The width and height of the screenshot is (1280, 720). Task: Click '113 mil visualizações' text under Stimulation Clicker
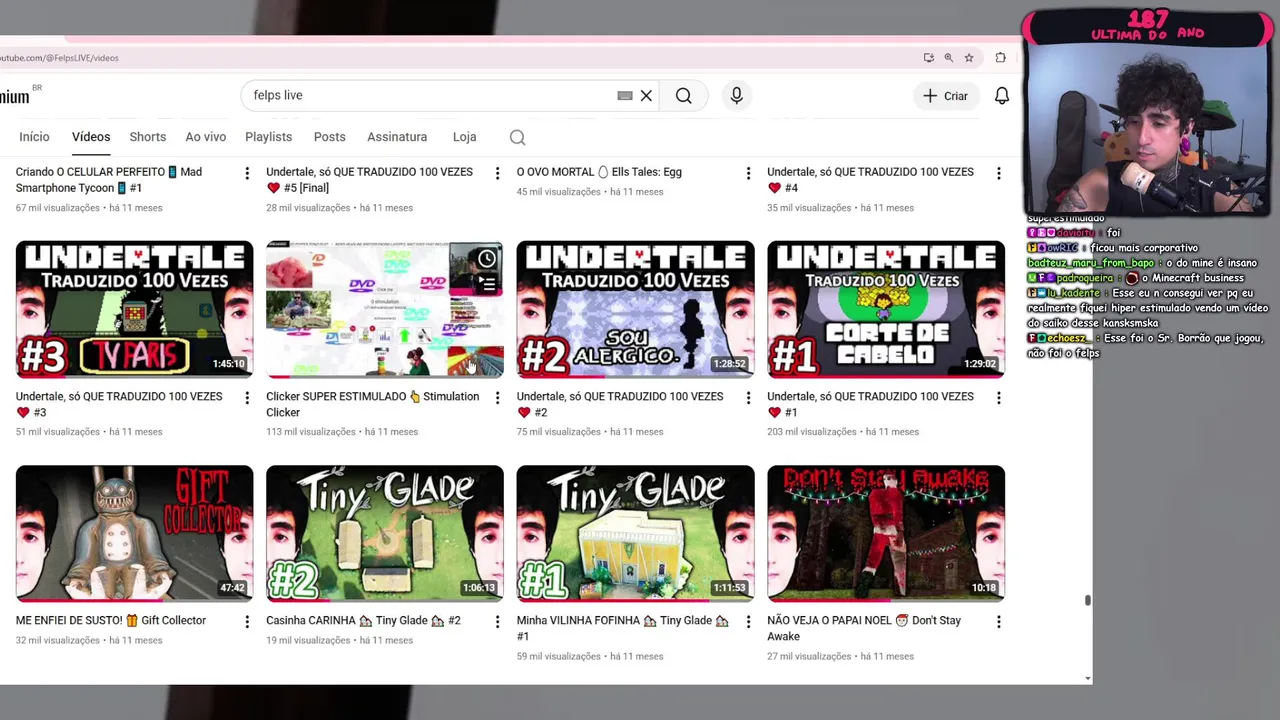click(310, 432)
